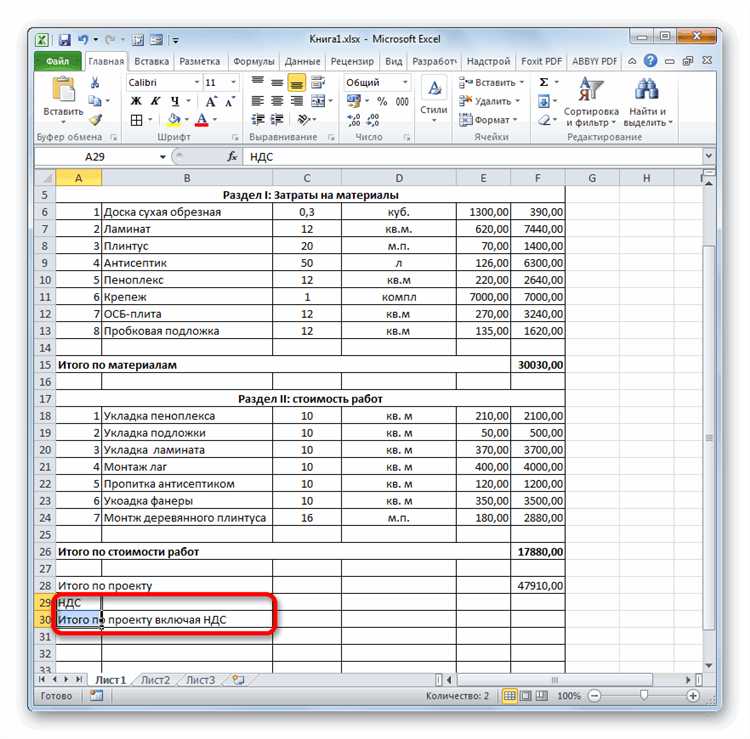This screenshot has height=739, width=750.
Task: Toggle underline with the Ч button
Action: click(175, 101)
